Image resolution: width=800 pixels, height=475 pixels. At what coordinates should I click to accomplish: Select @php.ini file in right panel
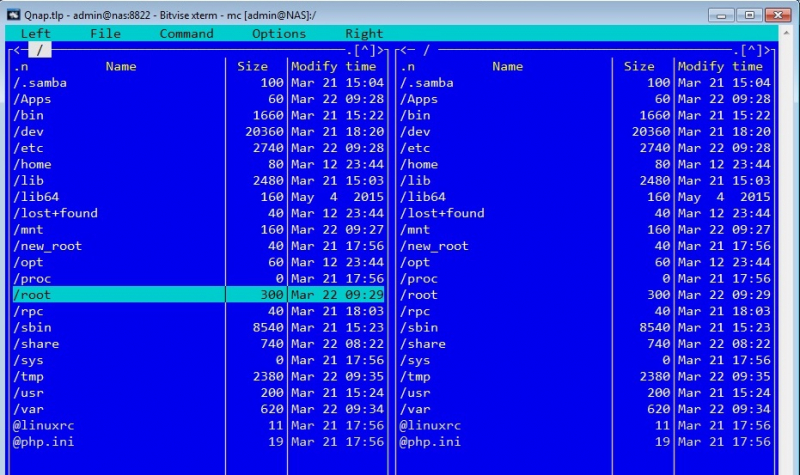(x=431, y=441)
